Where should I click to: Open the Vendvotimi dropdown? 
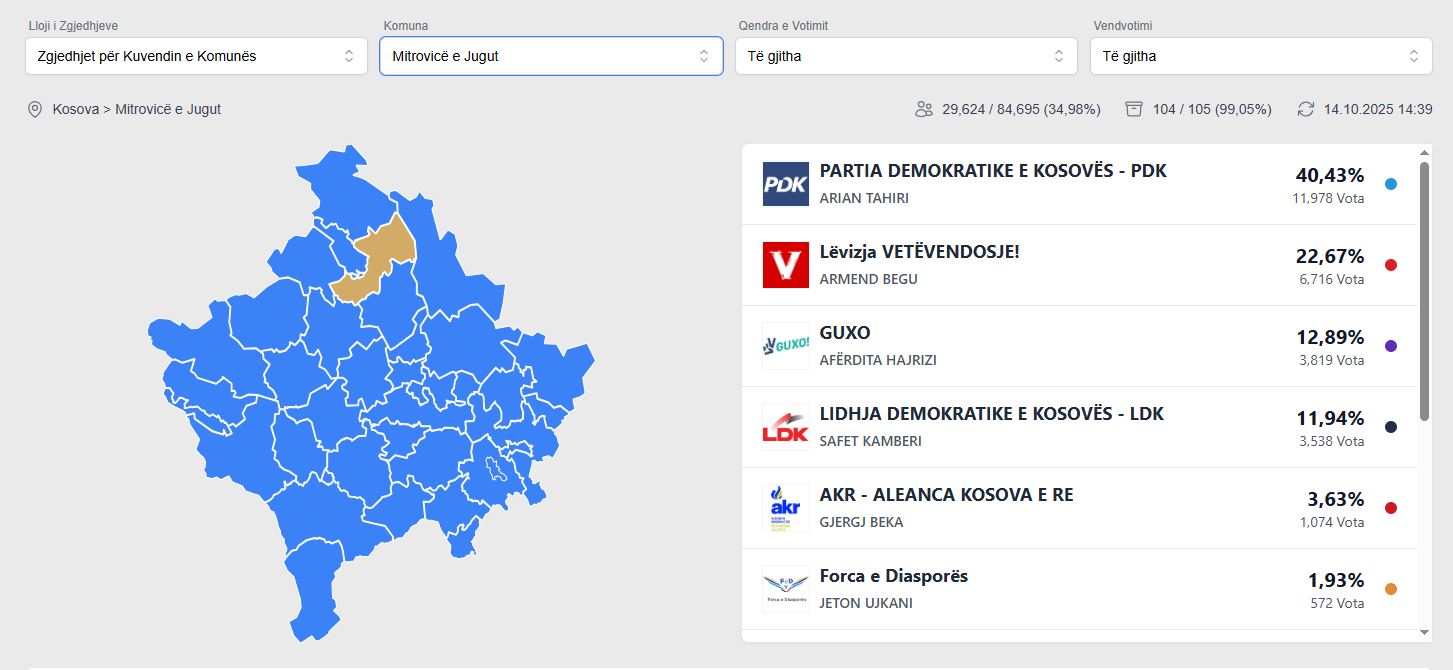(1260, 56)
